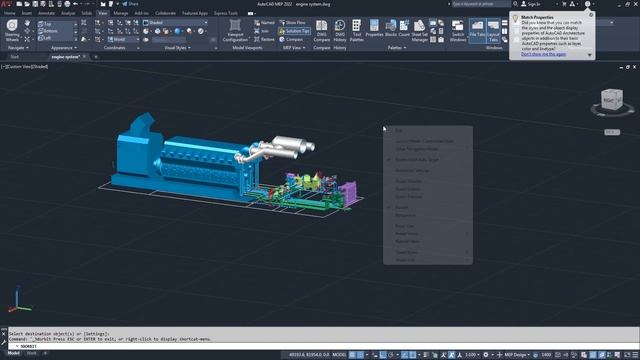Open Tool Palettes
Viewport: 640px width, 360px height.
[x=356, y=31]
